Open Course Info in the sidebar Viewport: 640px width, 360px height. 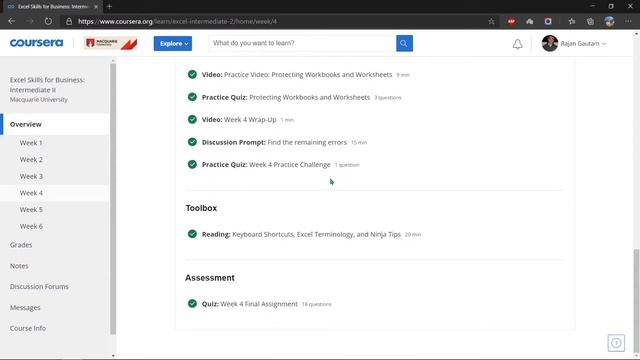tap(28, 328)
